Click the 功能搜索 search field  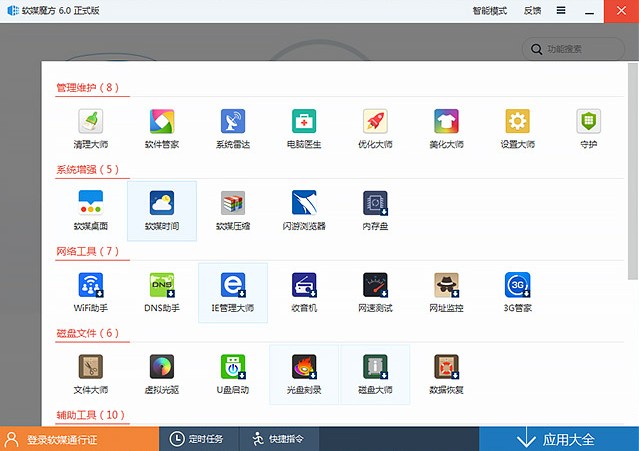pos(573,49)
